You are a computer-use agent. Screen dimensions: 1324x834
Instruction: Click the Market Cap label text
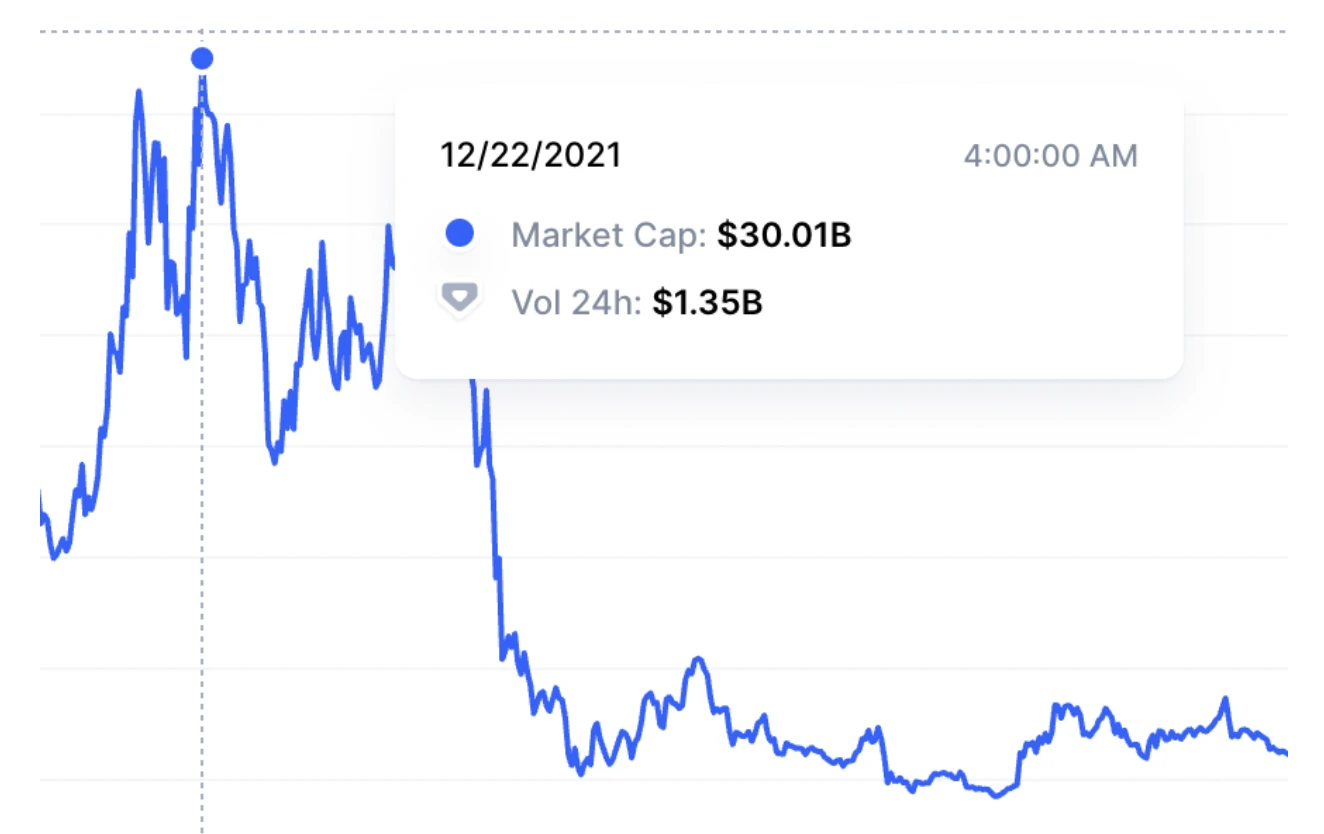pyautogui.click(x=609, y=237)
